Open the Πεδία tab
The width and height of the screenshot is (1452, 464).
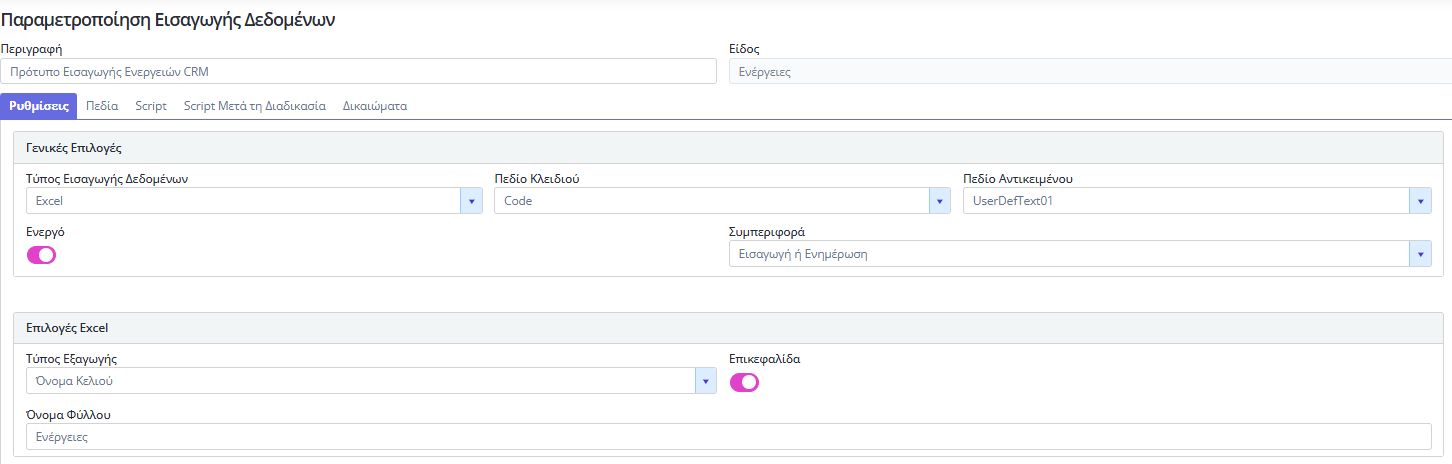pyautogui.click(x=102, y=106)
